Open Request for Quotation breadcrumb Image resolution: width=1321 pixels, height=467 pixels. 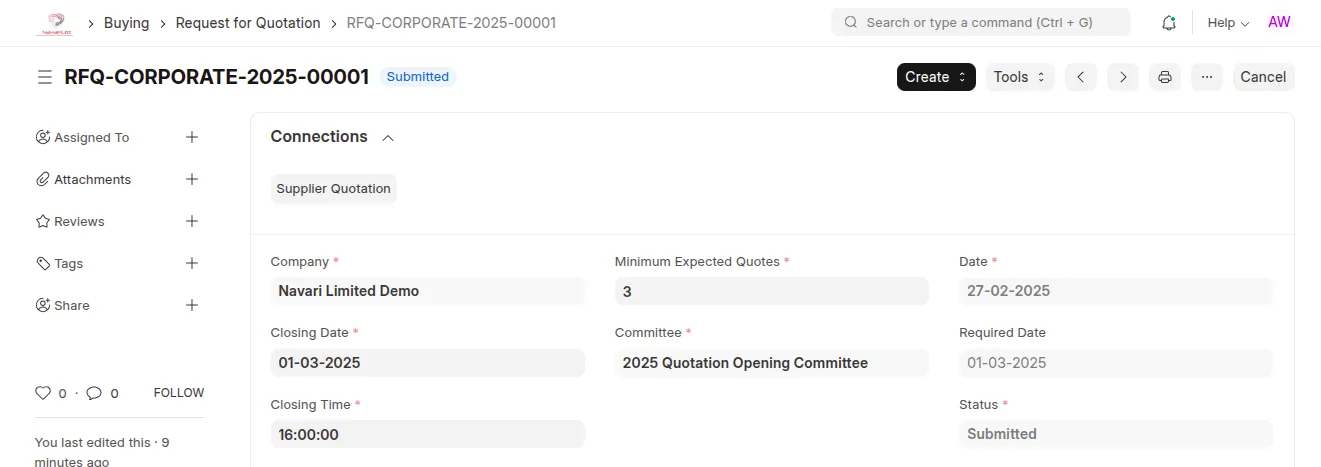click(248, 23)
